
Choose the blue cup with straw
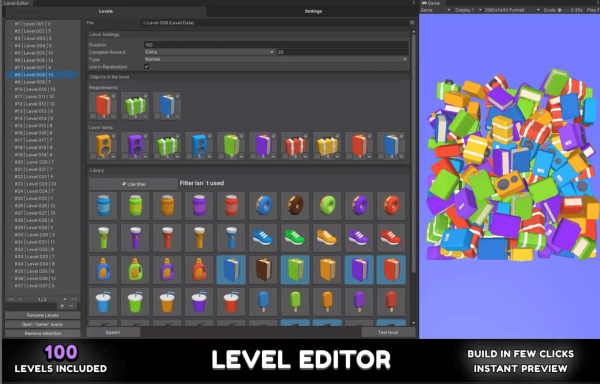tap(103, 302)
